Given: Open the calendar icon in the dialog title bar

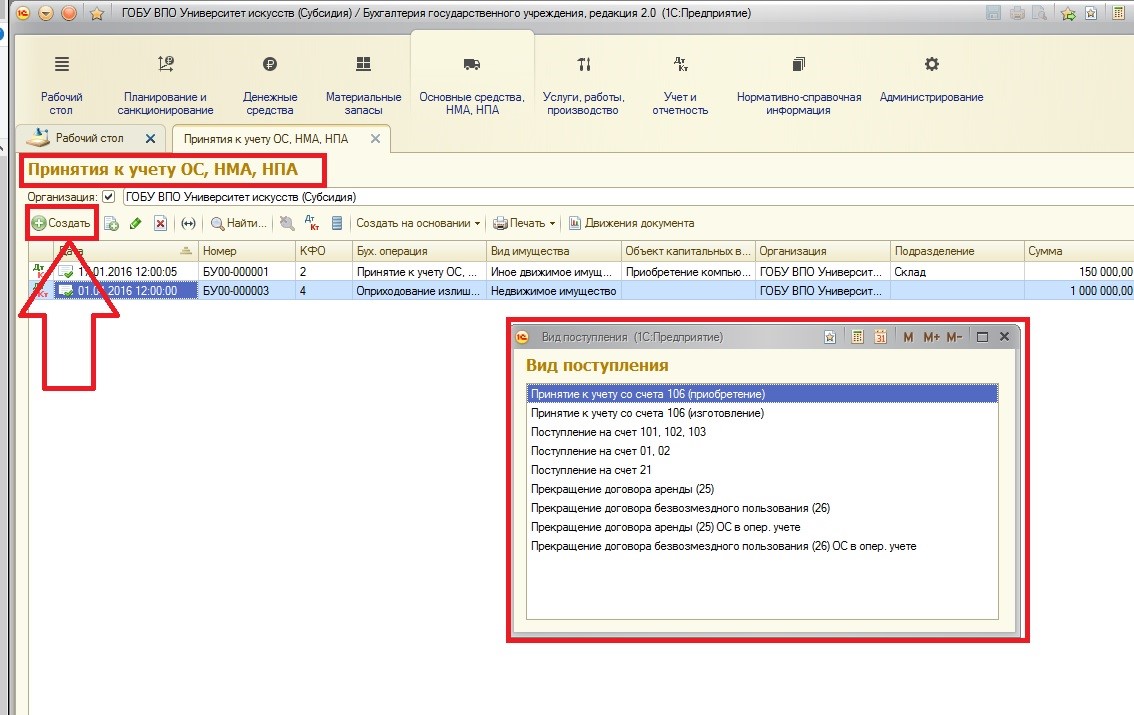Looking at the screenshot, I should [x=881, y=338].
